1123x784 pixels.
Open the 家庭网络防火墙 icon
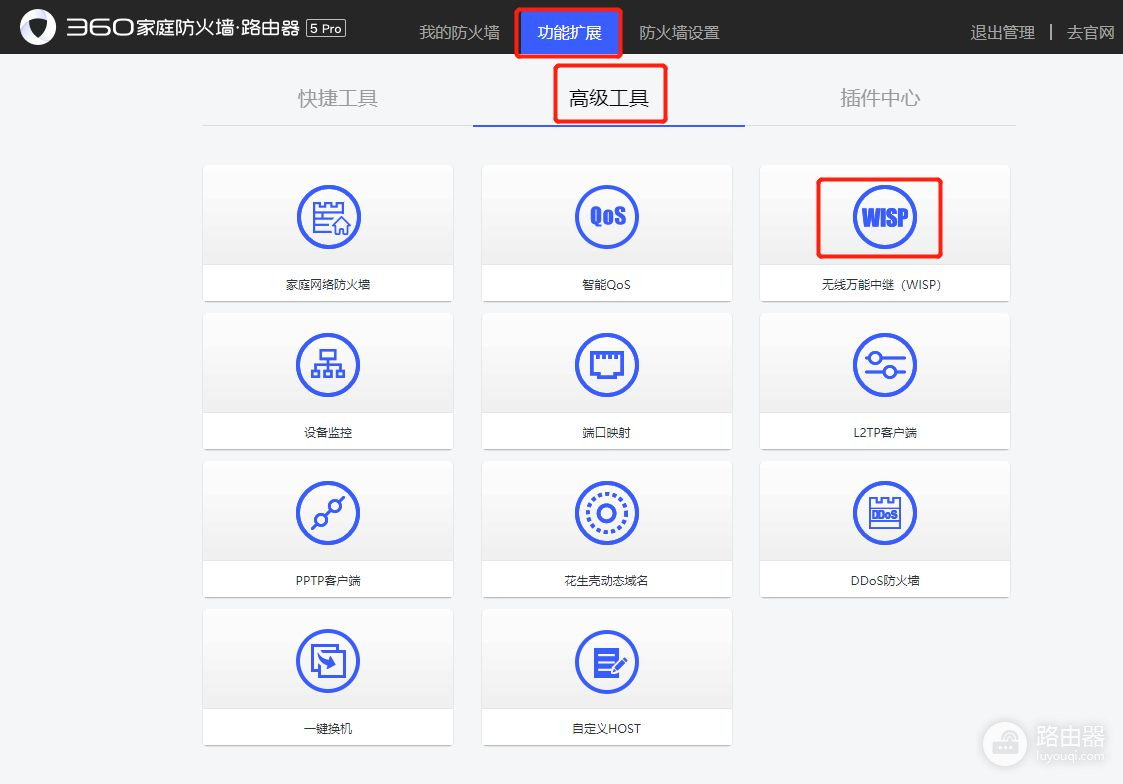pos(328,217)
